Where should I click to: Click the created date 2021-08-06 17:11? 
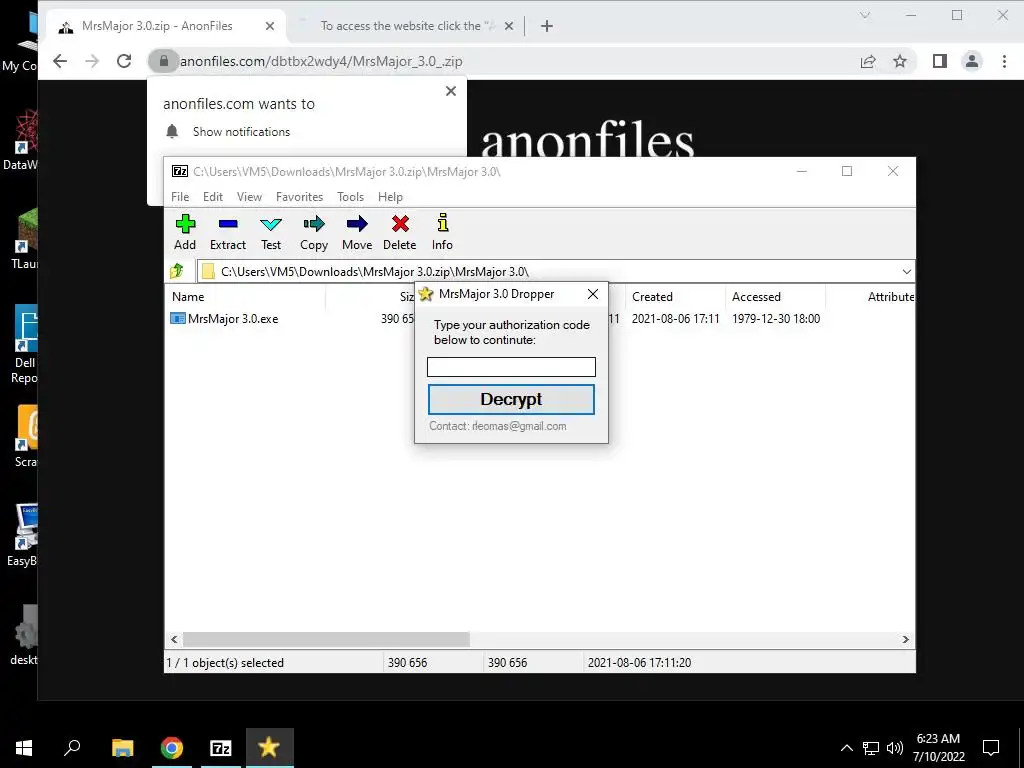(675, 319)
